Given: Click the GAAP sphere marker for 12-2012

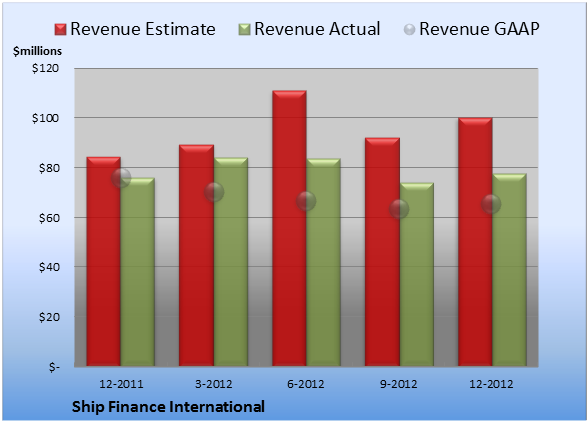Looking at the screenshot, I should pyautogui.click(x=491, y=204).
